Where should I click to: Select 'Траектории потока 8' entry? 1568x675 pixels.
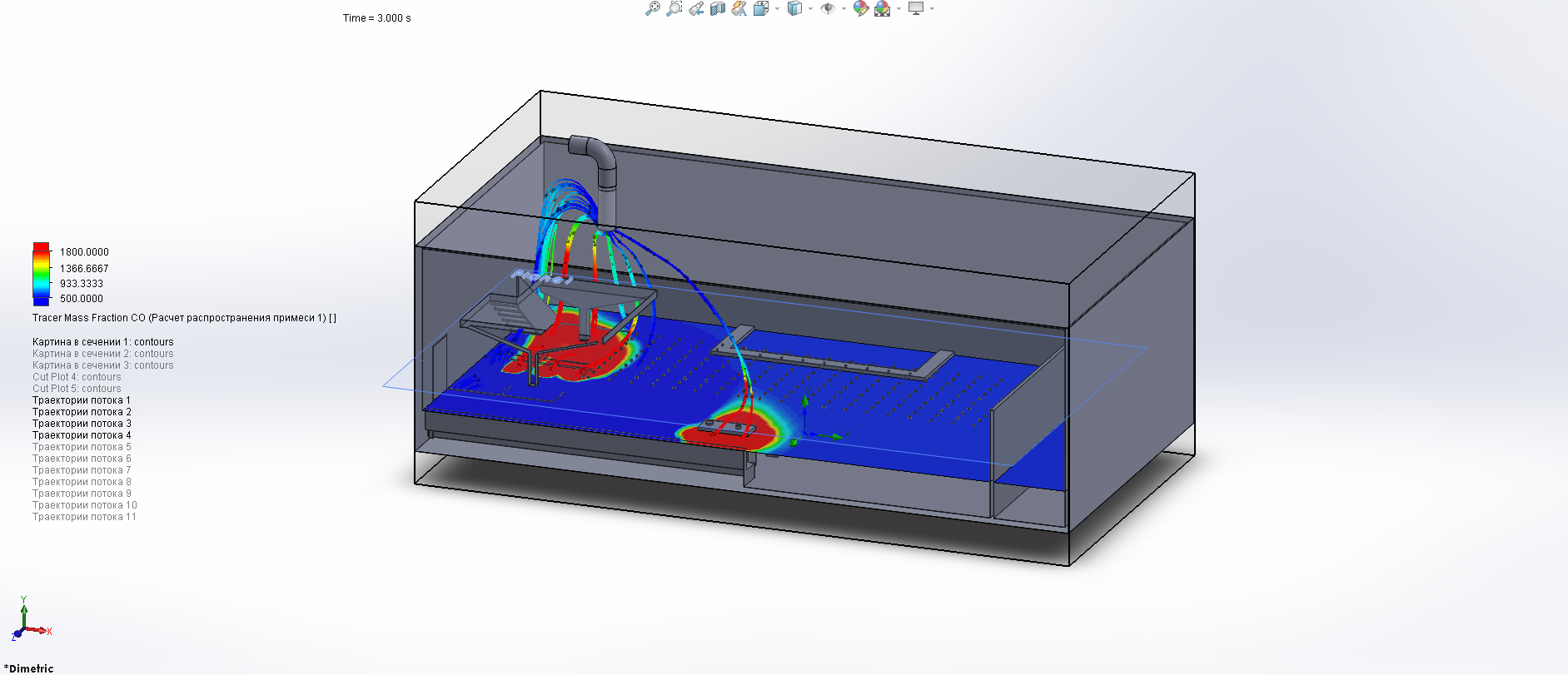[82, 482]
